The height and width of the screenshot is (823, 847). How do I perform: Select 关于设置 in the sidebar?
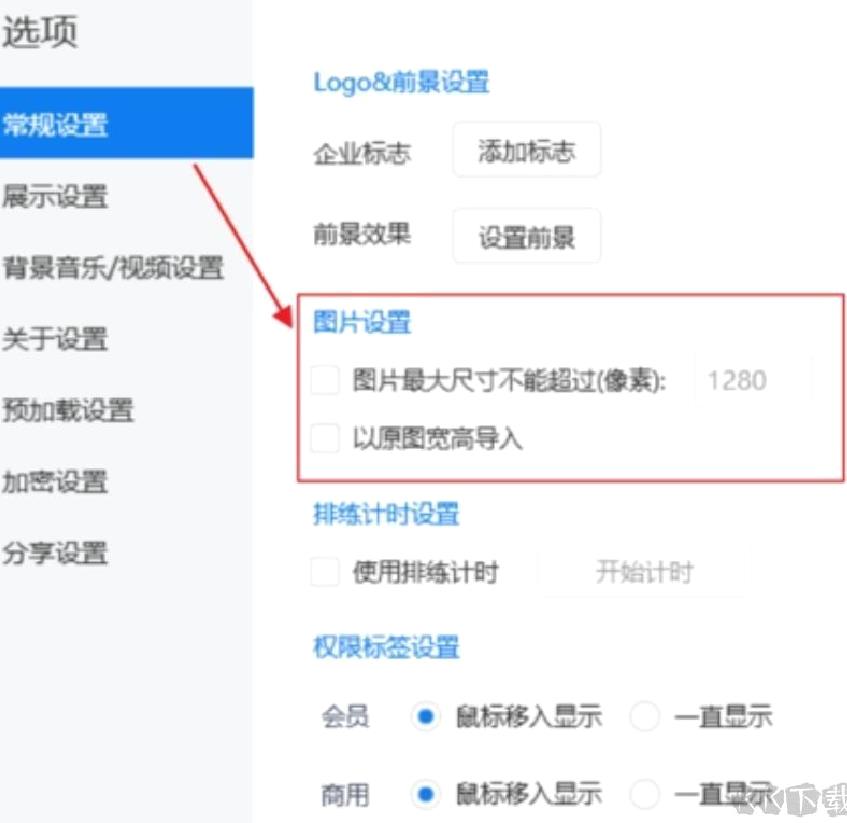point(126,339)
